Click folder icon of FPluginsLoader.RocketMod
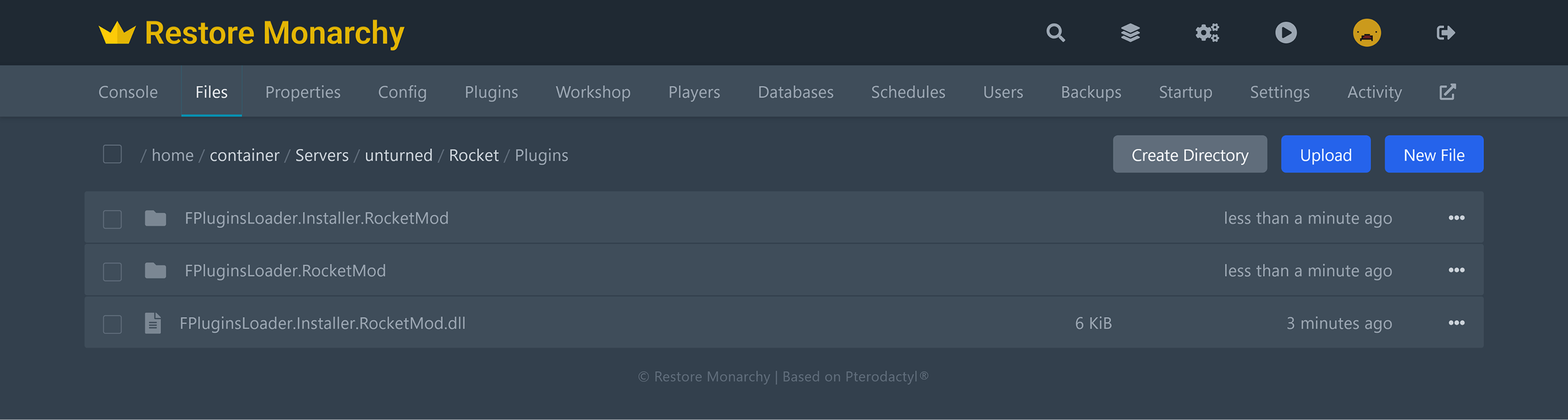This screenshot has width=1568, height=420. click(155, 270)
